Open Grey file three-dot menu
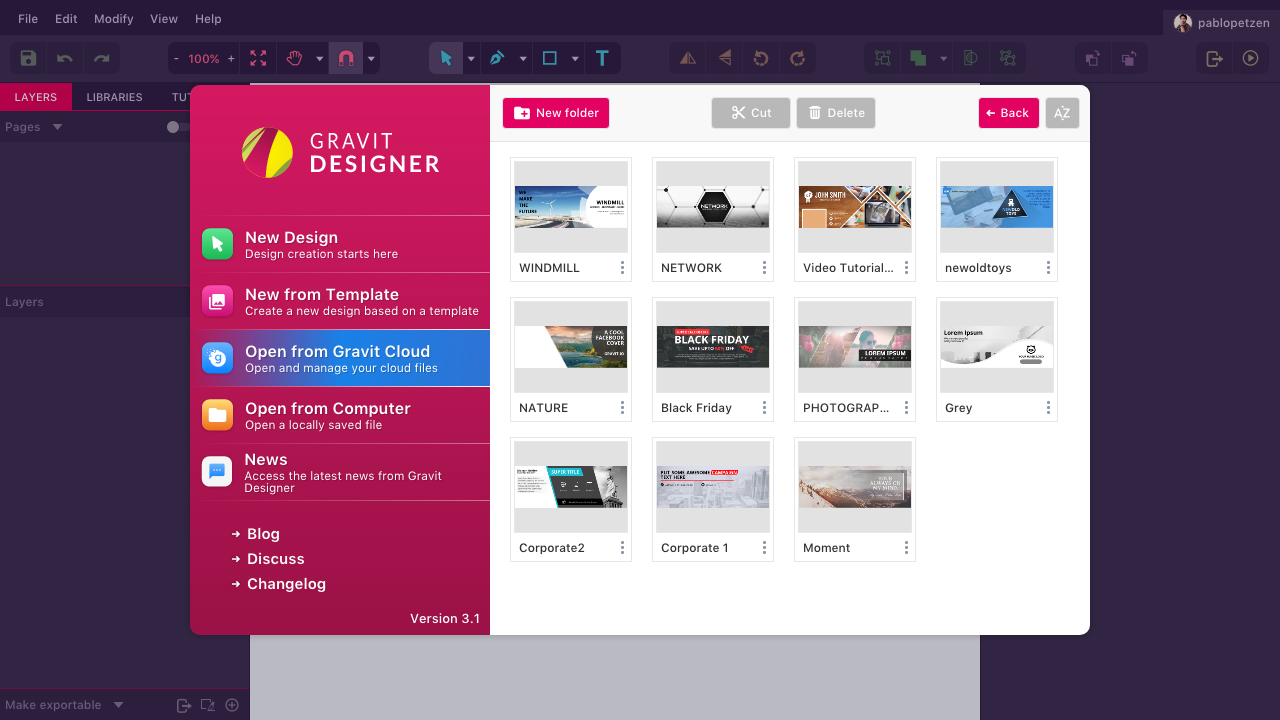The height and width of the screenshot is (720, 1280). 1048,408
